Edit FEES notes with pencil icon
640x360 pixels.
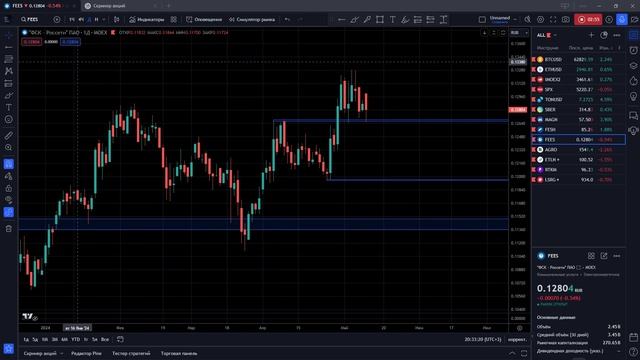tap(604, 256)
